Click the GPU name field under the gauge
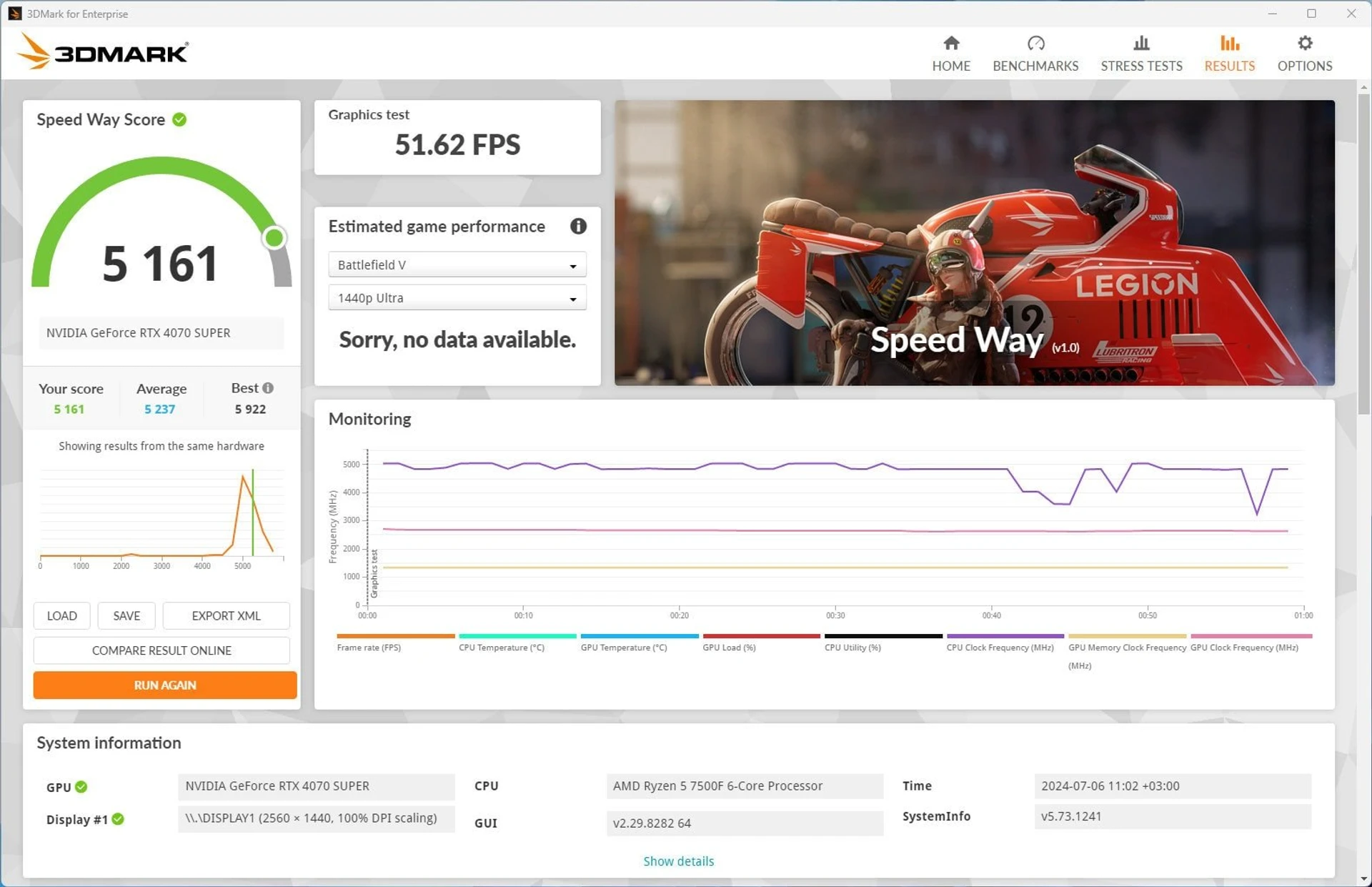This screenshot has width=1372, height=887. 161,333
